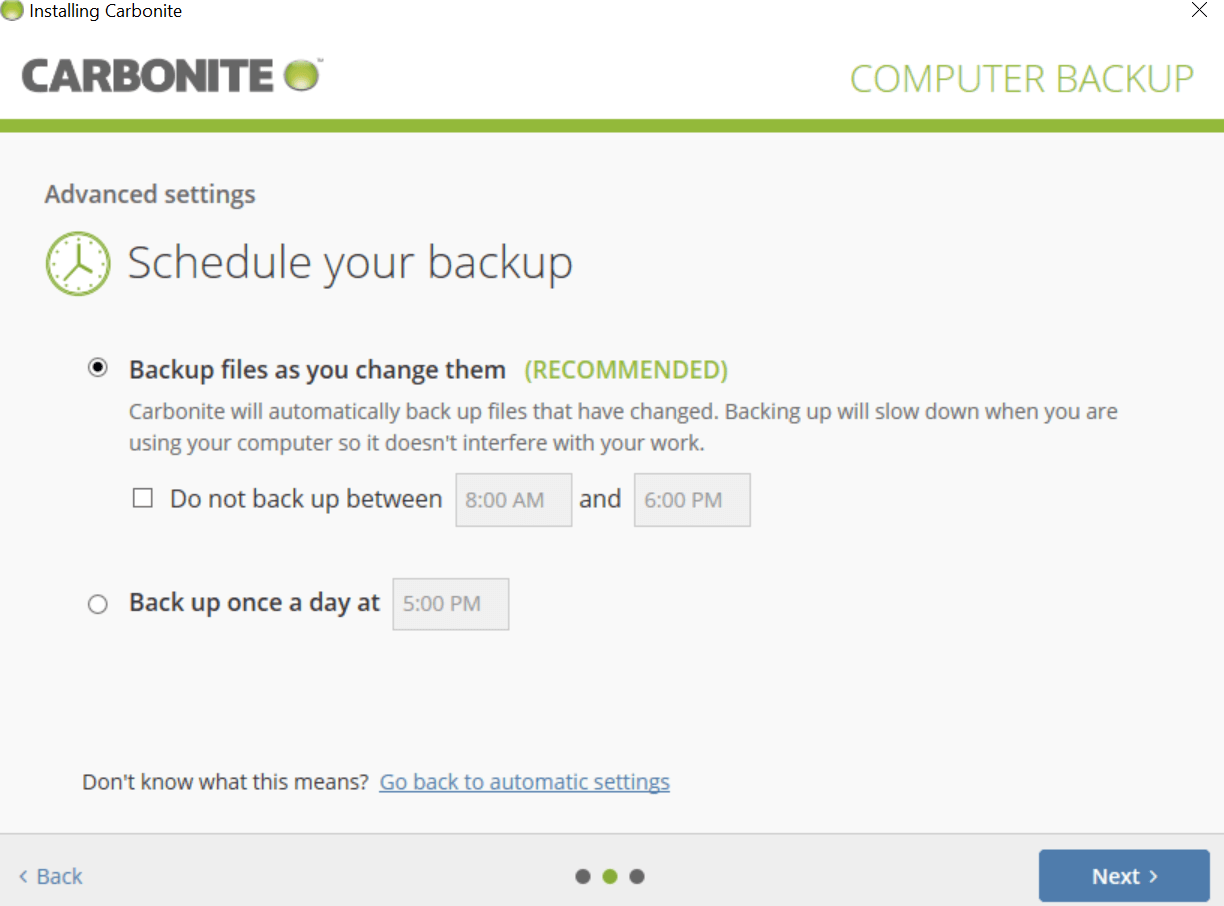Click the Carbonite title bar icon
Screen dimensions: 1224x906
[11, 11]
